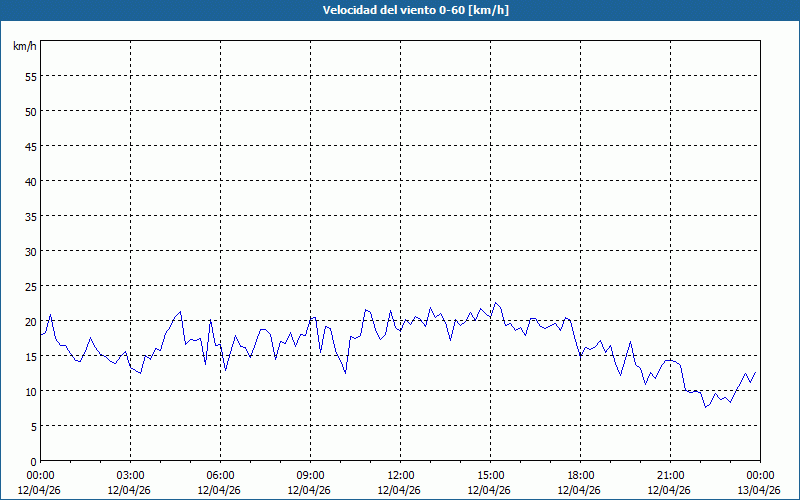The height and width of the screenshot is (500, 800).
Task: Select the 40 y-axis tick label
Action: [x=30, y=181]
